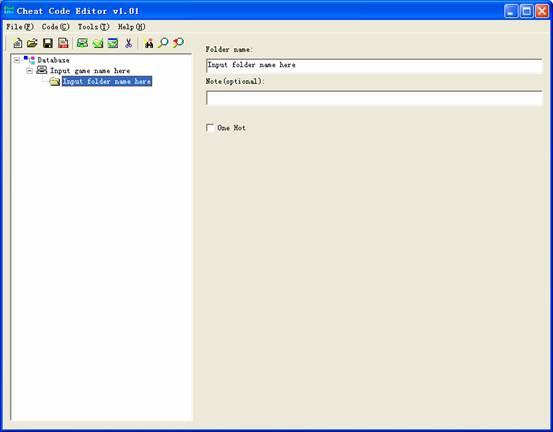
Task: Select the 'Input folder name here' tree item
Action: pyautogui.click(x=107, y=81)
